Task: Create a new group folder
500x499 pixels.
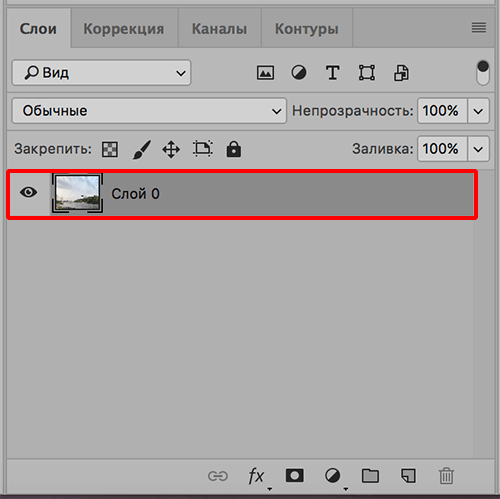Action: 370,476
